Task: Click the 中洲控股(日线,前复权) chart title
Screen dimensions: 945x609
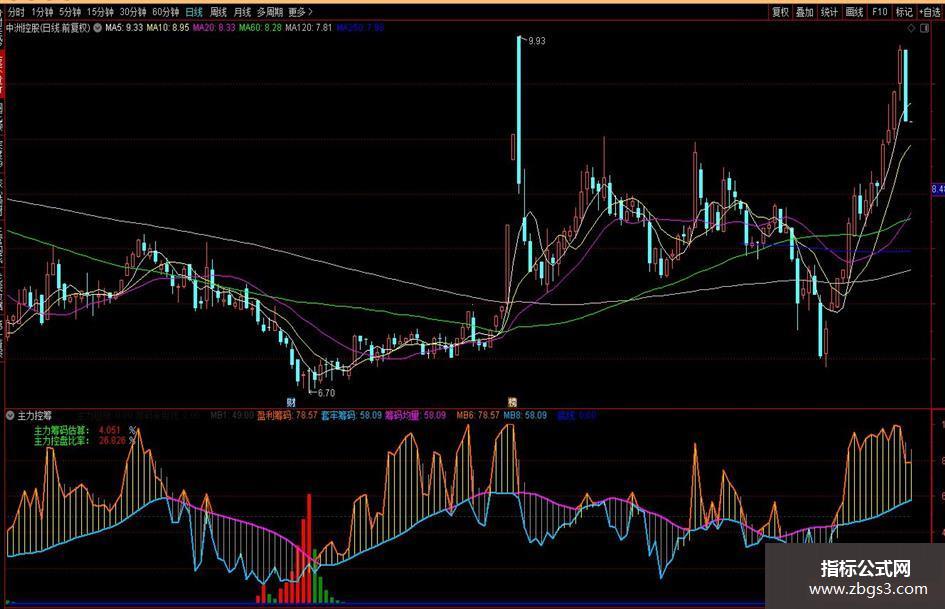Action: 48,28
